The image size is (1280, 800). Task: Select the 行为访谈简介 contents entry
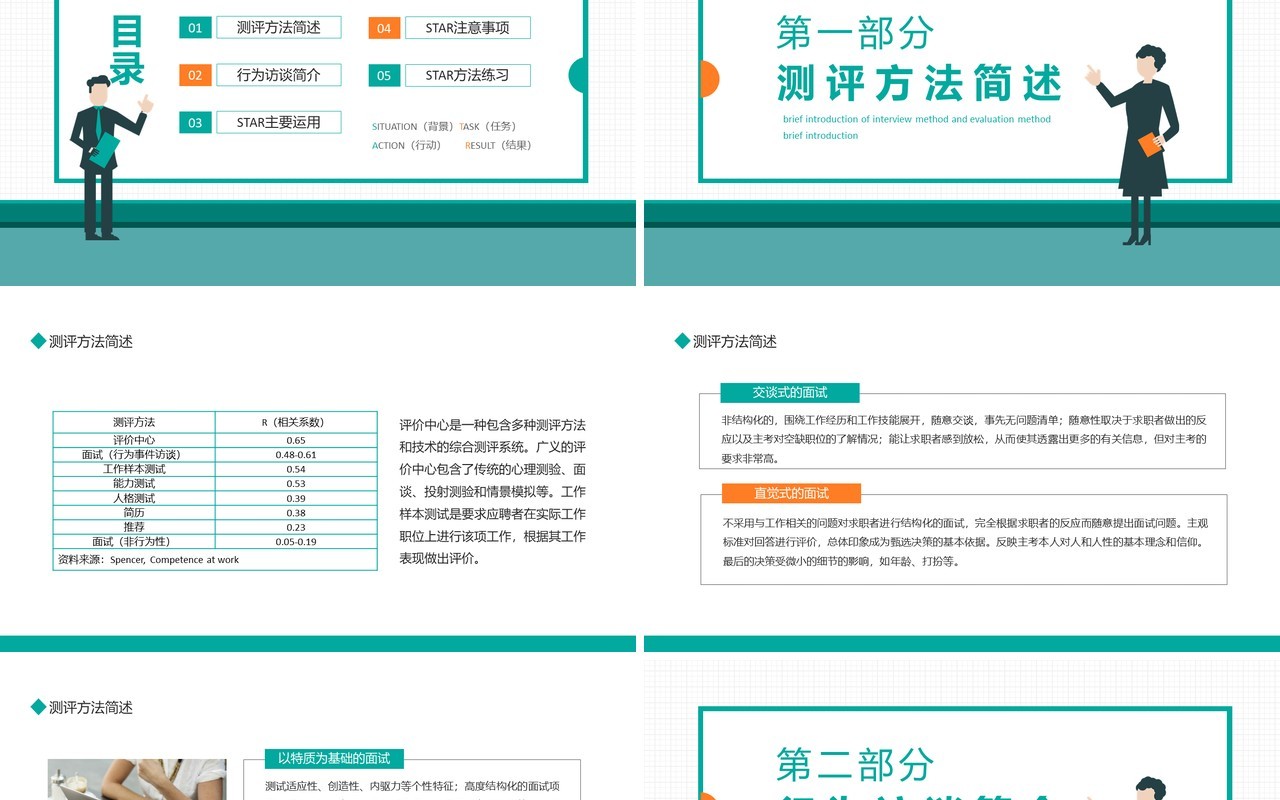279,75
